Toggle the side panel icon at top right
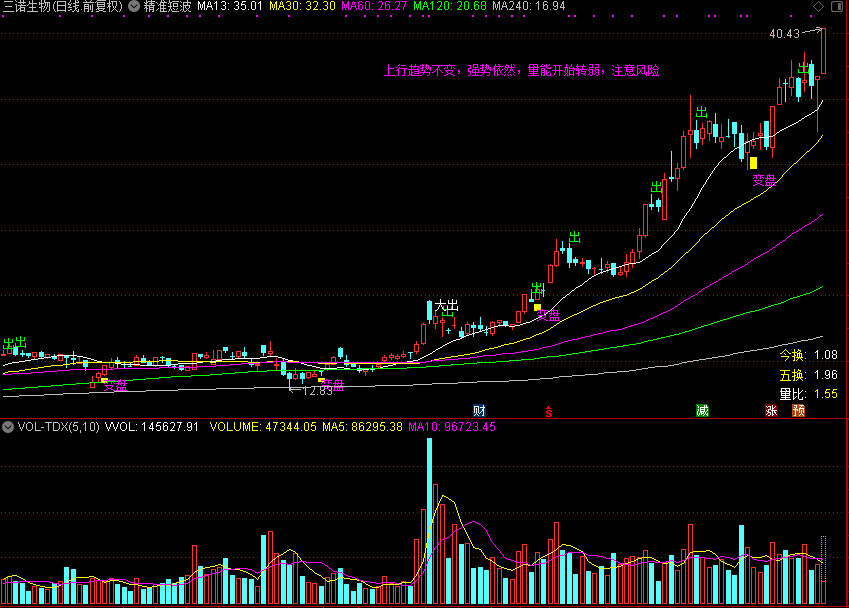Image resolution: width=849 pixels, height=608 pixels. (x=837, y=6)
